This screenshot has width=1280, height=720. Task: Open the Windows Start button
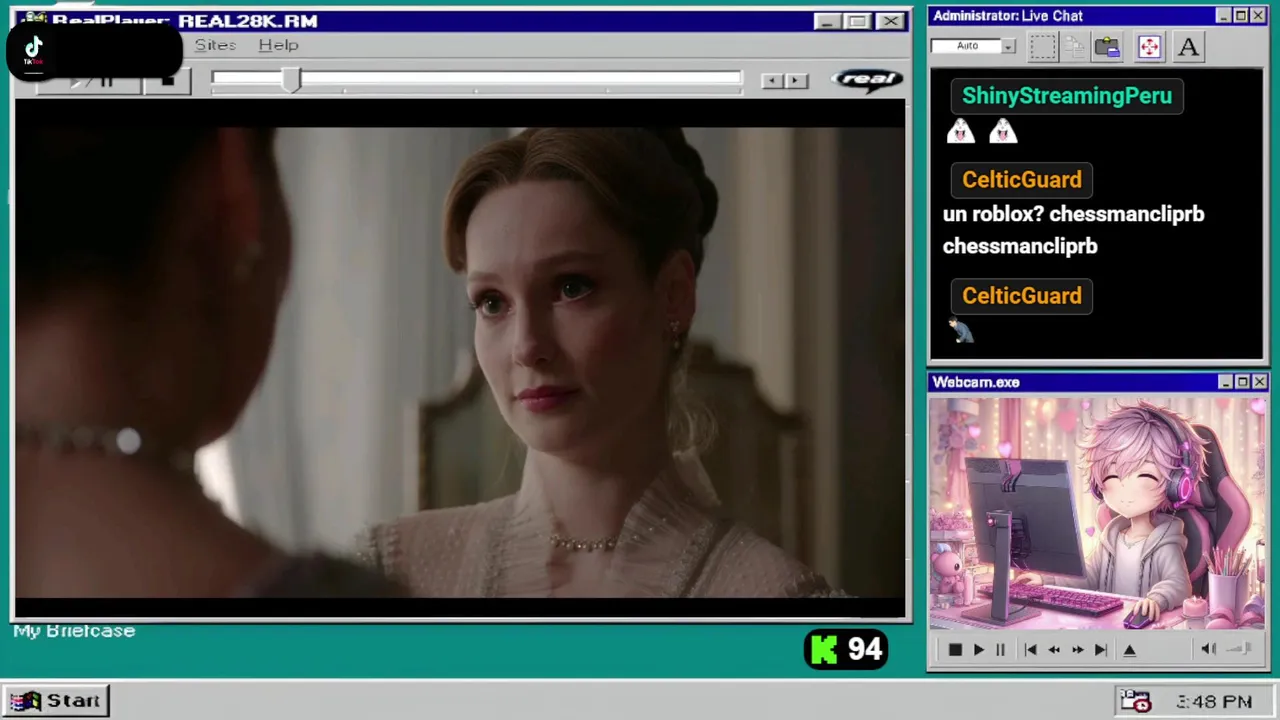(56, 700)
